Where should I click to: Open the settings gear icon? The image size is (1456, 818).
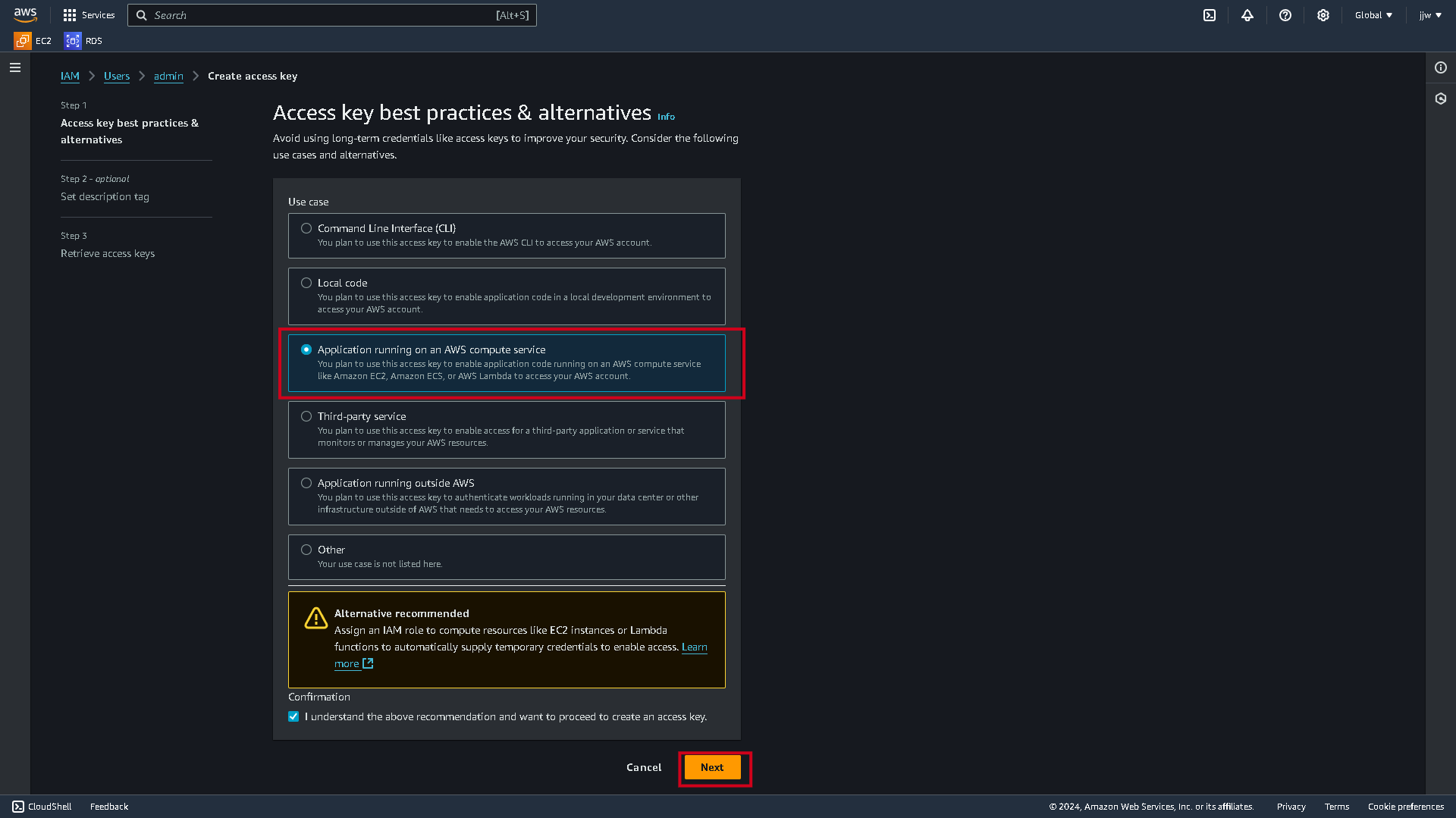click(x=1323, y=15)
